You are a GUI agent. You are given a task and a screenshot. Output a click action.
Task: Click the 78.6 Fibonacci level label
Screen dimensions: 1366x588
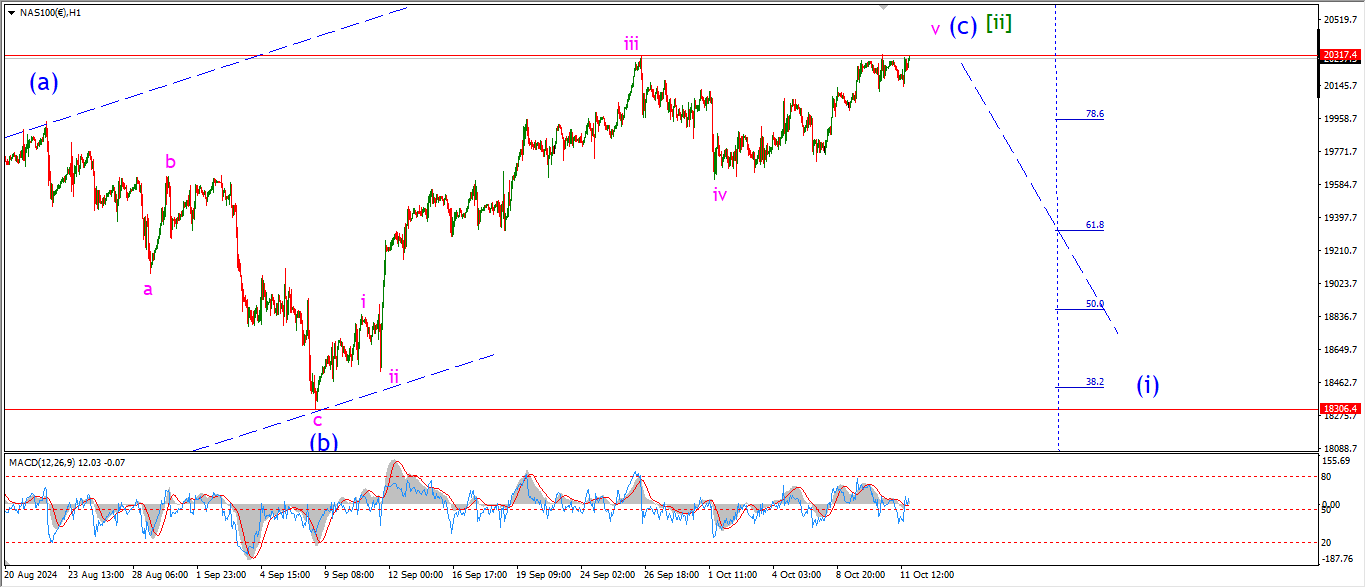1094,114
